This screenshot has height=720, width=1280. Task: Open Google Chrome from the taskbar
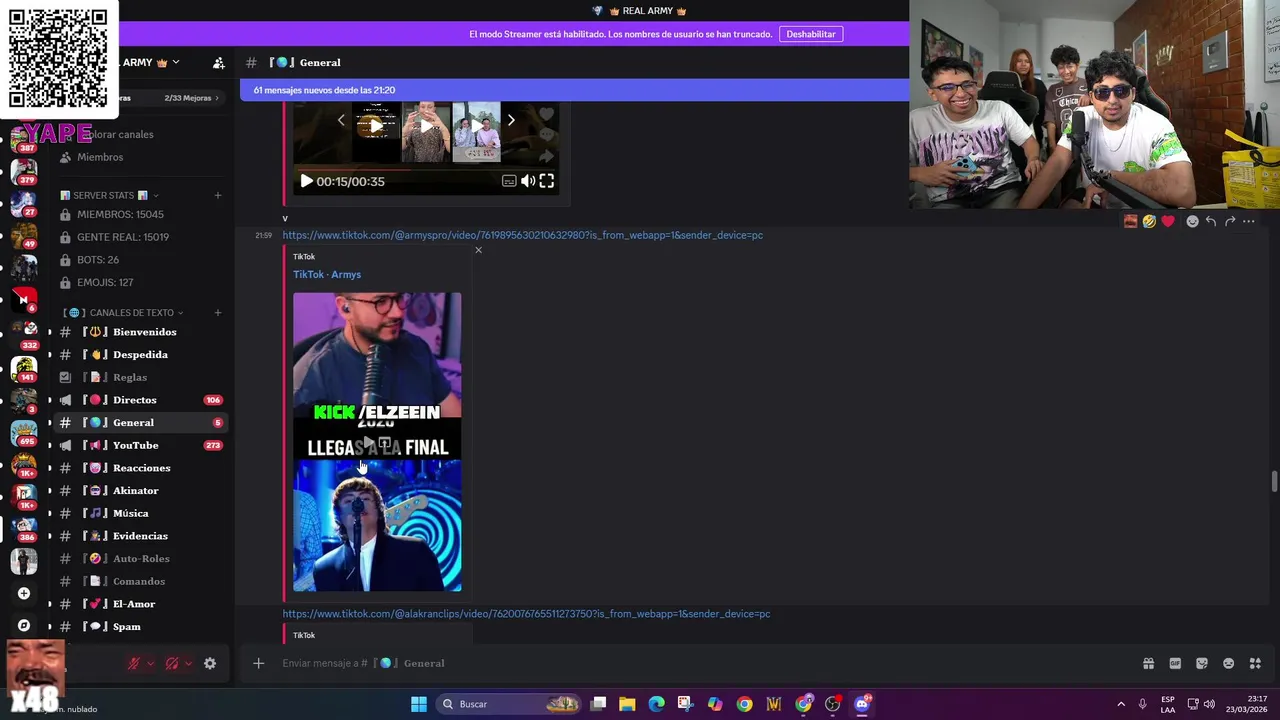(x=744, y=704)
